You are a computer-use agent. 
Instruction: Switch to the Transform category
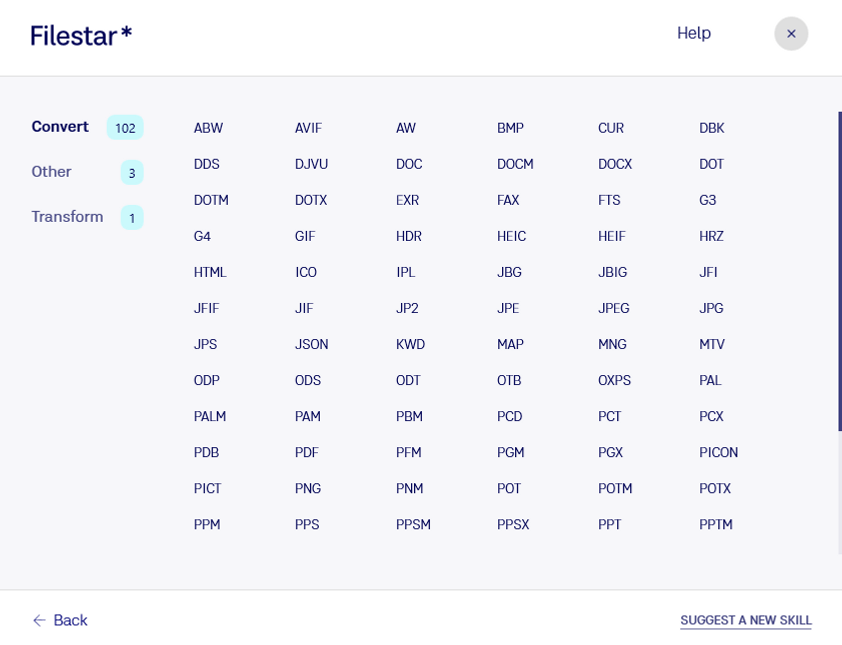point(67,217)
